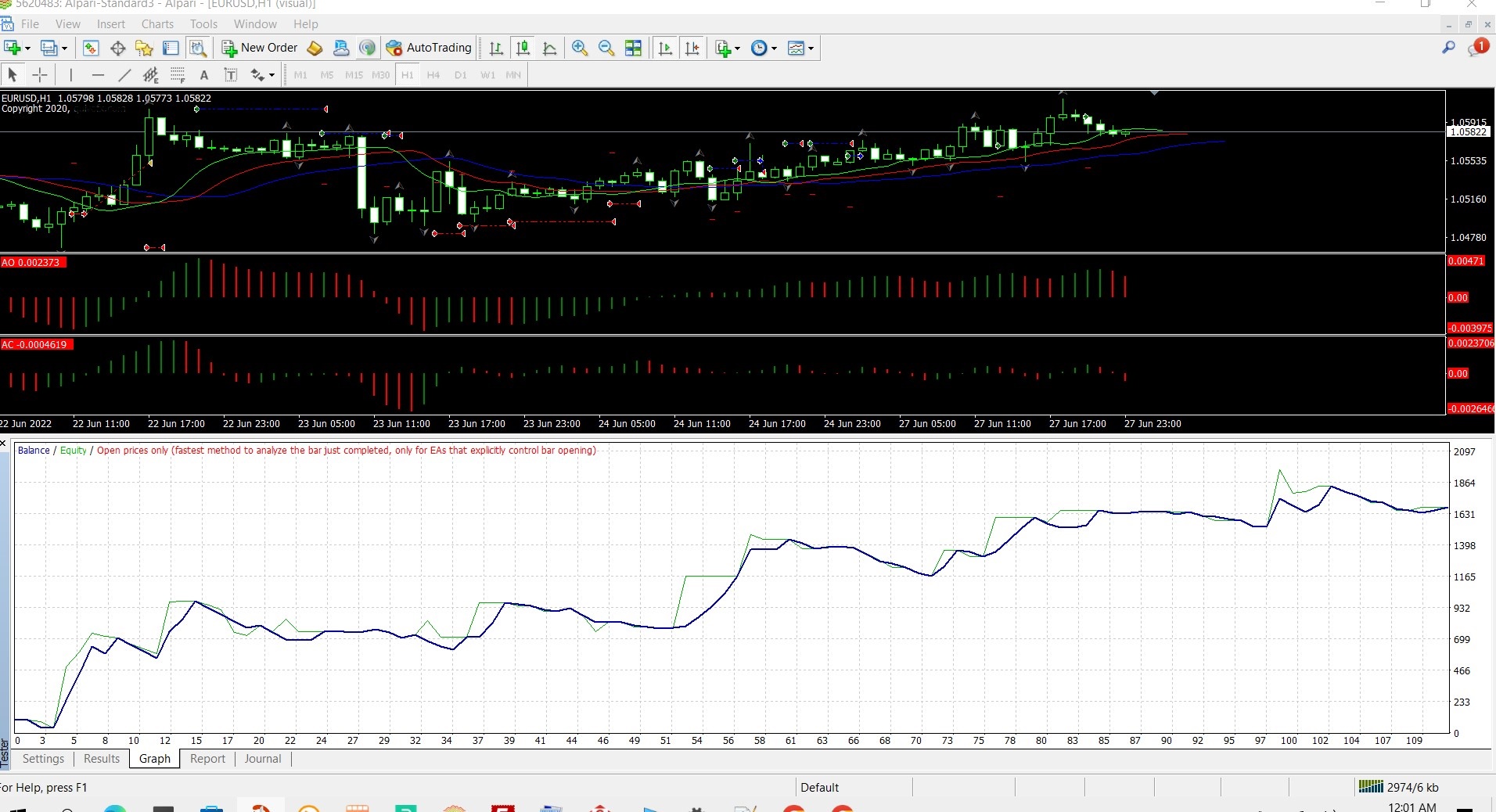Toggle chart shift from right border
The height and width of the screenshot is (812, 1496).
pyautogui.click(x=692, y=48)
